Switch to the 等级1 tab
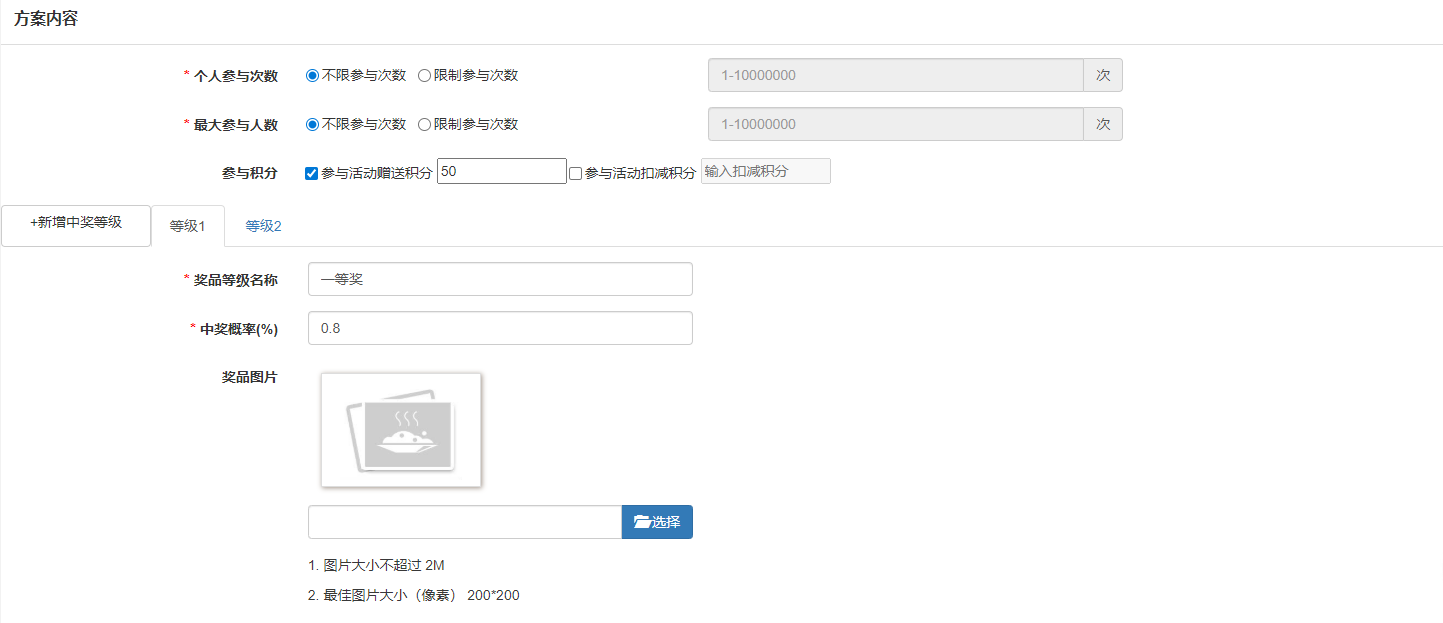The height and width of the screenshot is (623, 1443). click(x=188, y=226)
